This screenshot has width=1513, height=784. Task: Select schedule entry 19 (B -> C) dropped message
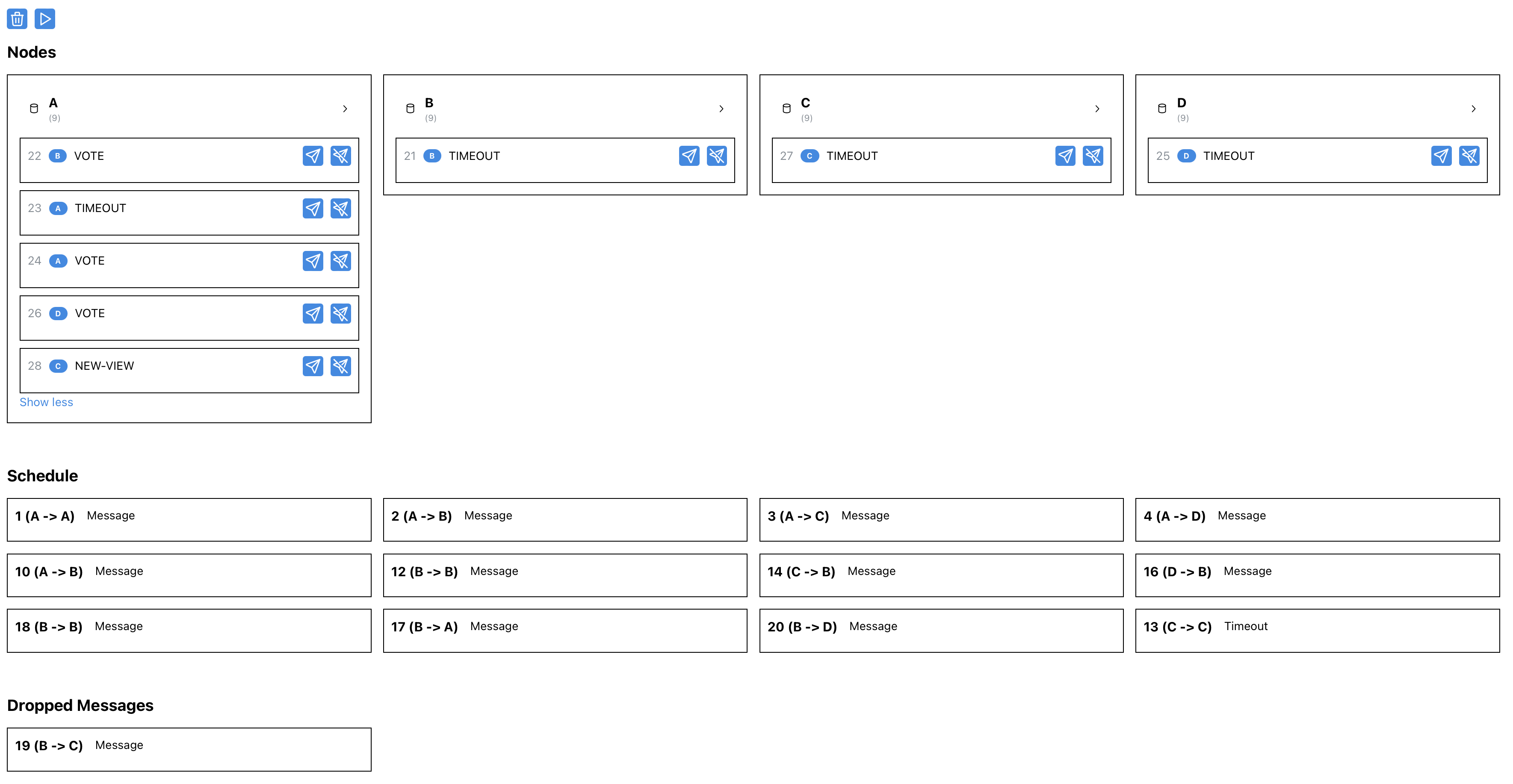pos(189,749)
